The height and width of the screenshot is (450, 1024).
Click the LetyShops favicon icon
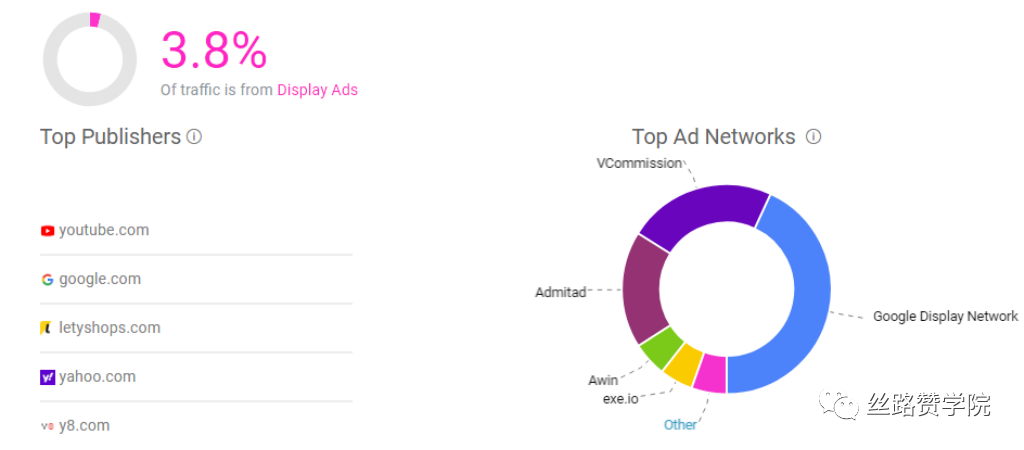click(46, 328)
